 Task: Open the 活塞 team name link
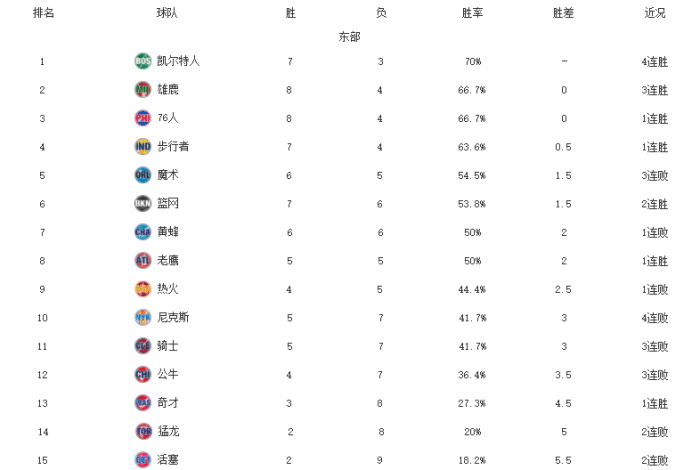pos(168,460)
